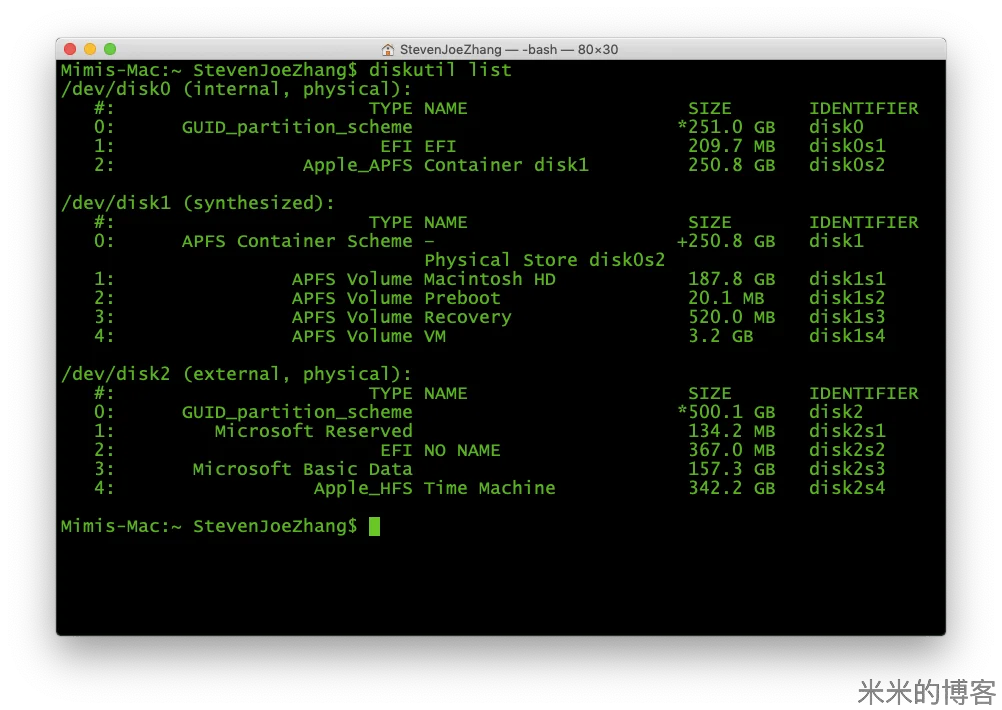This screenshot has height=710, width=1002.
Task: Minimize the Terminal using the yellow button
Action: pyautogui.click(x=90, y=49)
